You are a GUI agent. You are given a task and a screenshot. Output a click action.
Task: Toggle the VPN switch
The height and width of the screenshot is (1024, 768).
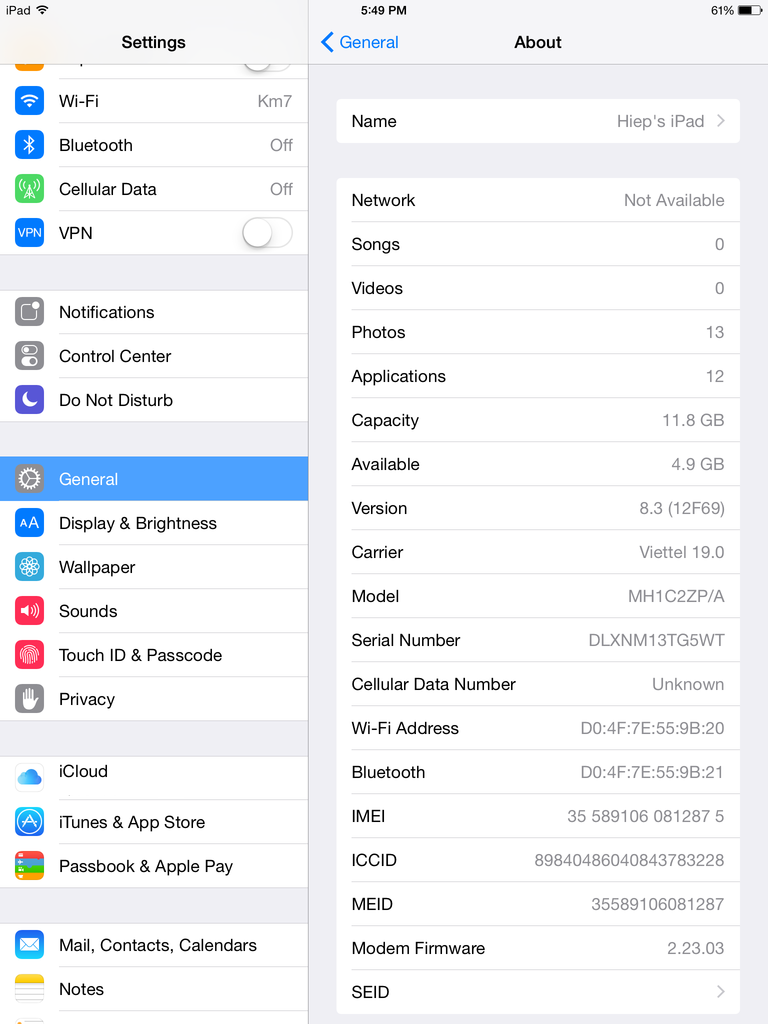[x=267, y=233]
